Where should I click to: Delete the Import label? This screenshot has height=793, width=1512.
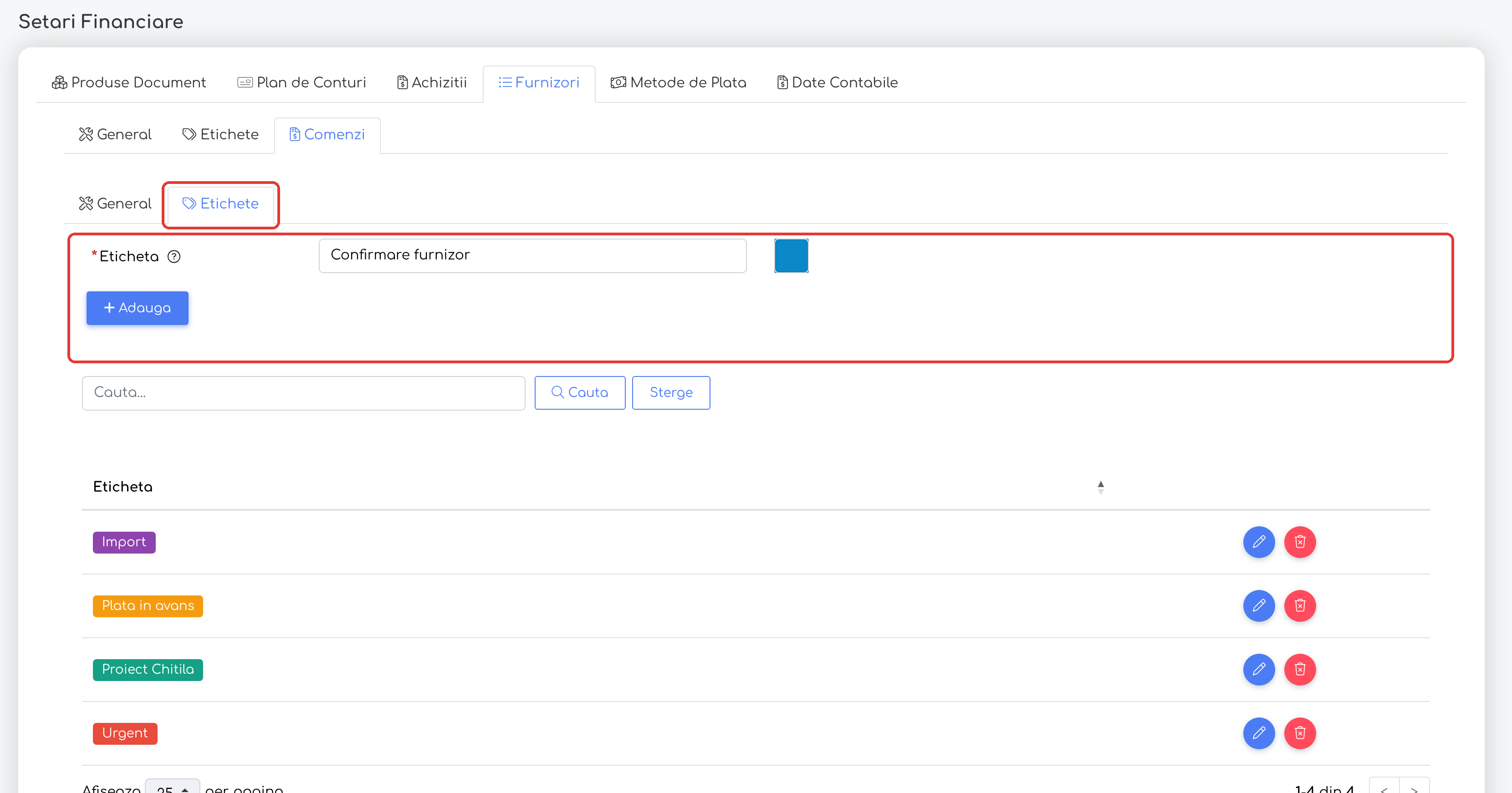[1299, 542]
